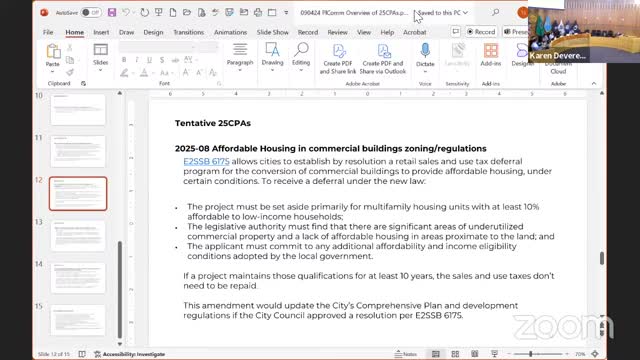Open the File menu
This screenshot has height=360, width=640.
click(x=48, y=32)
